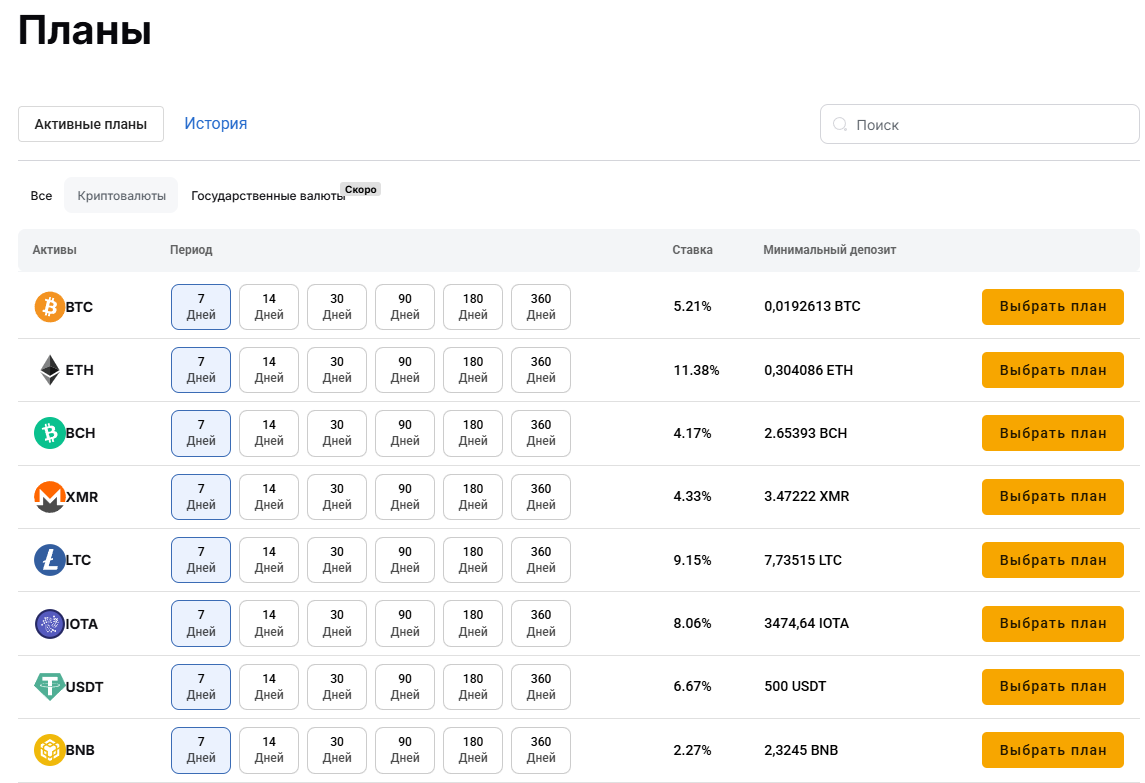1145x783 pixels.
Task: Select the 14 Дней period for BTC
Action: (x=269, y=307)
